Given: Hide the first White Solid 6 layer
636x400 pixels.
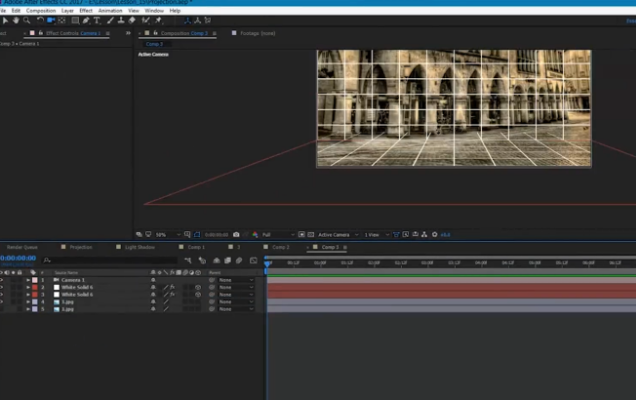Looking at the screenshot, I should pos(3,287).
